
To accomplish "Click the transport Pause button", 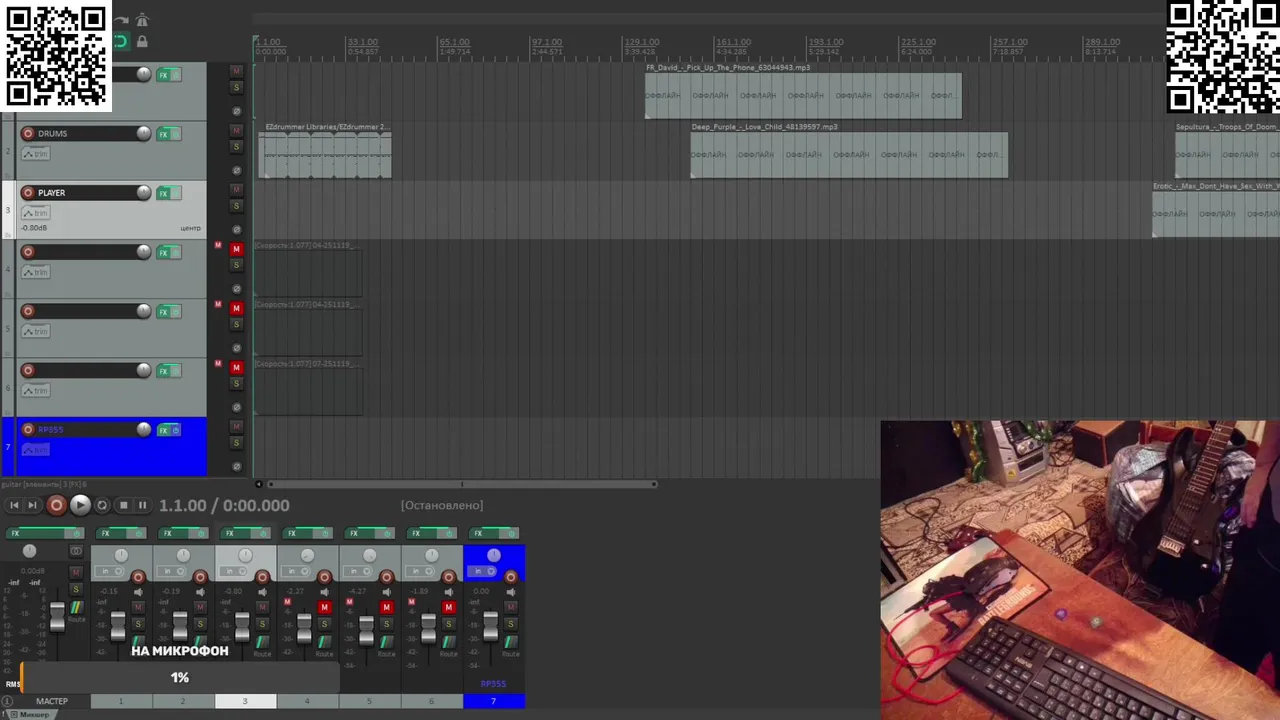I will click(142, 505).
